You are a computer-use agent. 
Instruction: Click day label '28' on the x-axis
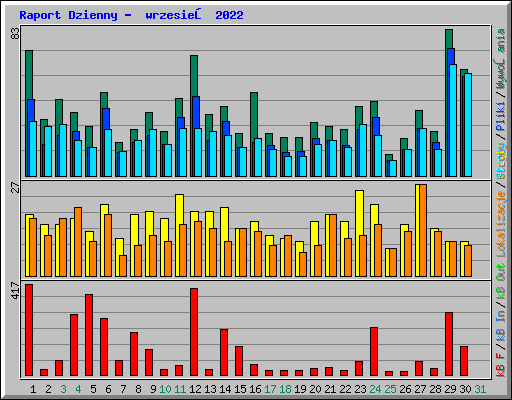[x=435, y=389]
